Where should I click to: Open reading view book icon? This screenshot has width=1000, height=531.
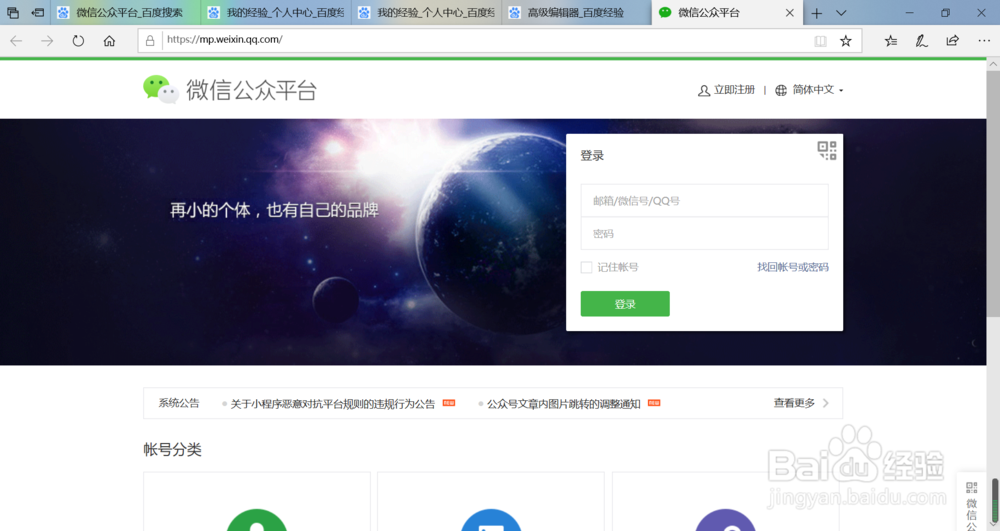(x=820, y=41)
